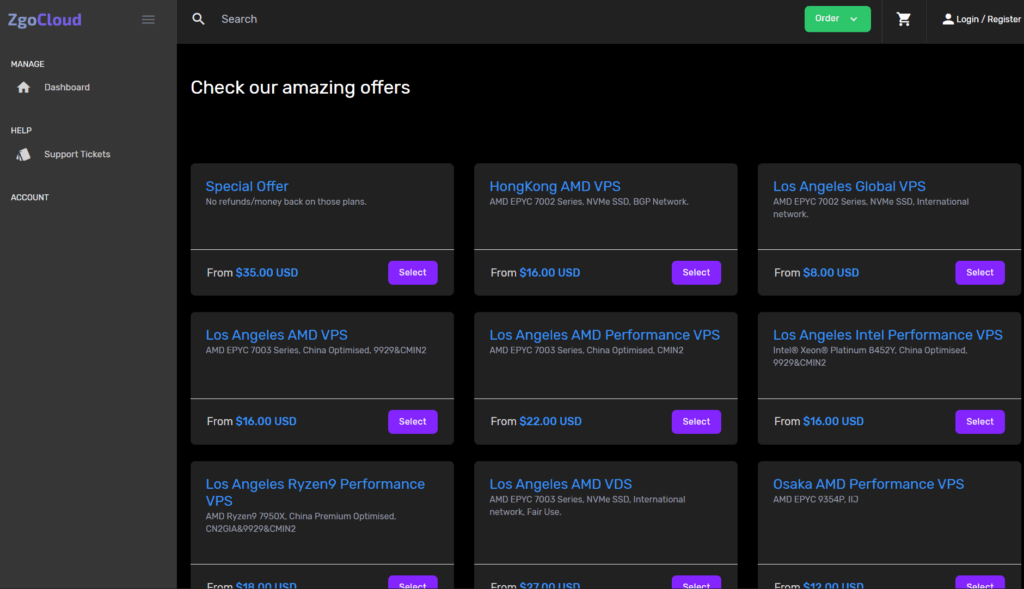Select Los Angeles AMD Performance VPS
This screenshot has width=1024, height=589.
coord(696,422)
